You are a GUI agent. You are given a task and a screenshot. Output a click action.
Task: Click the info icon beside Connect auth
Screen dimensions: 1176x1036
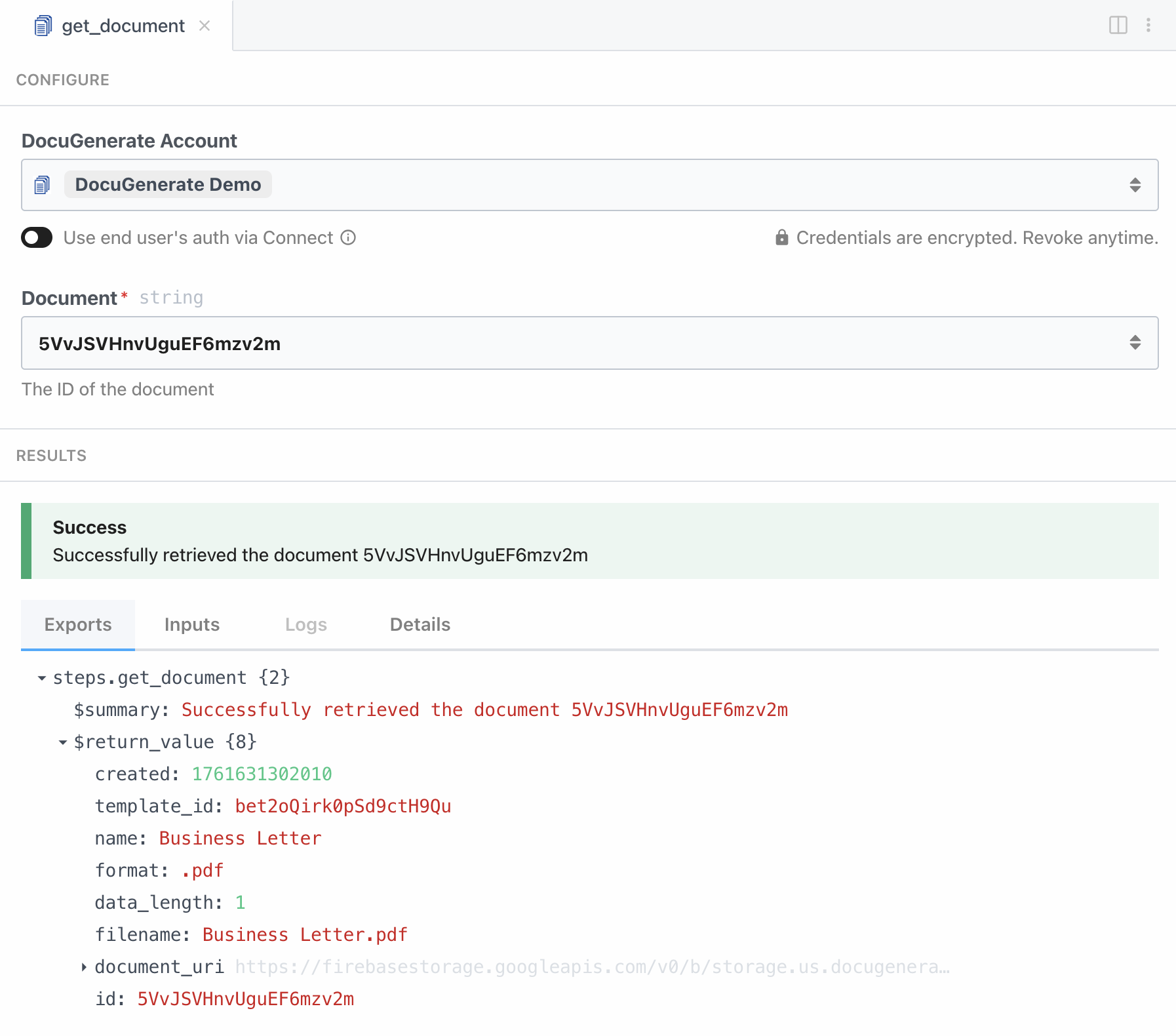coord(348,237)
